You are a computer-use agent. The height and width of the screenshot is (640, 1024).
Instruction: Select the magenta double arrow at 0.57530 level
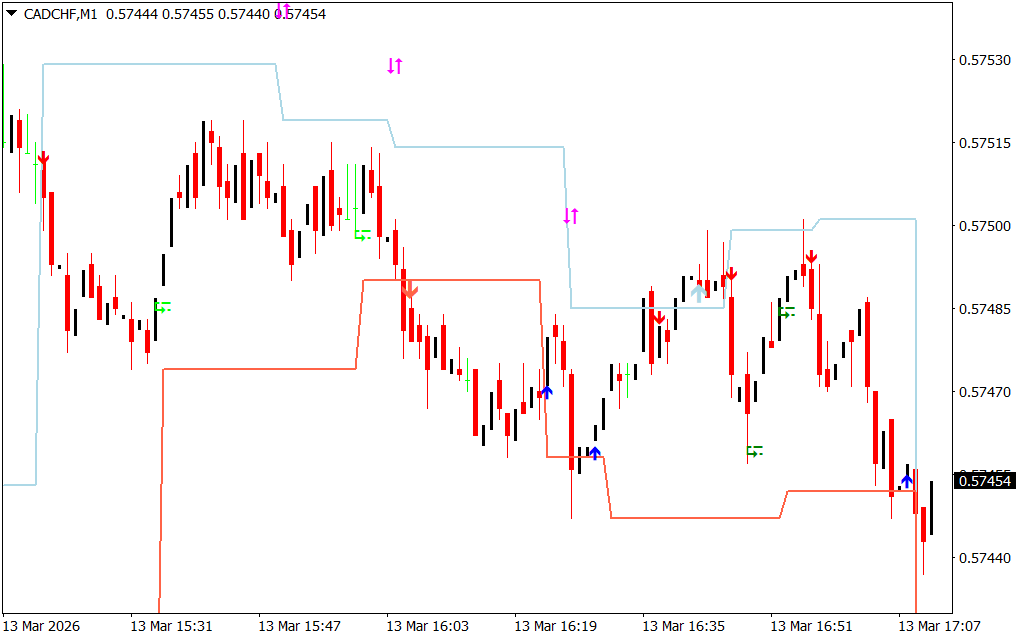[394, 66]
